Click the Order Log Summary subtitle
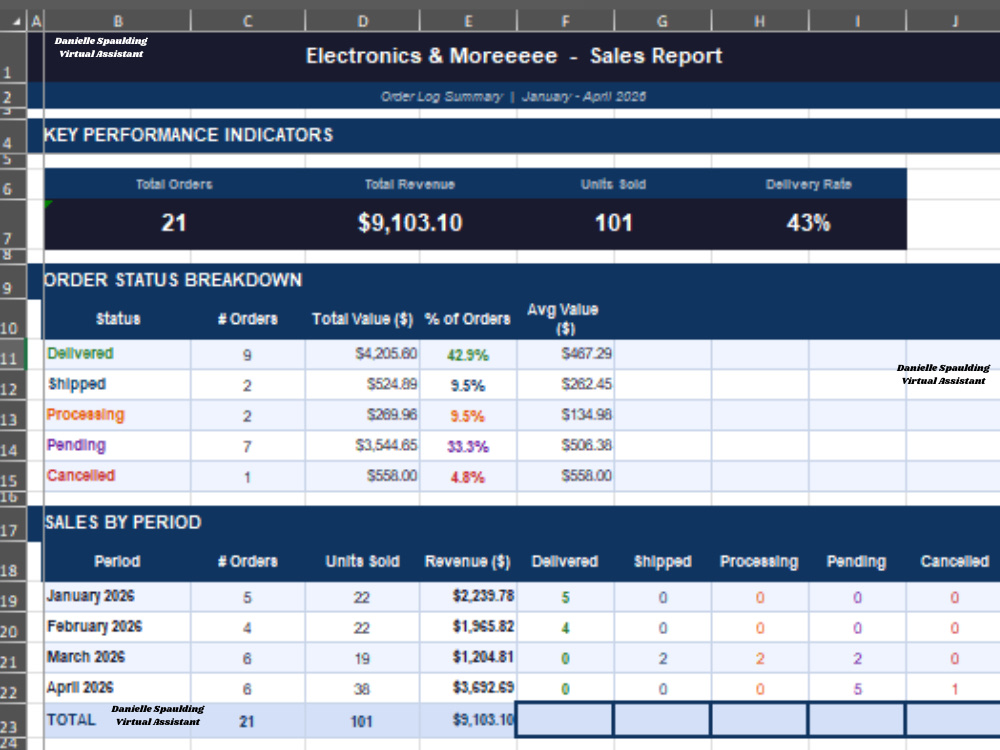Screen dimensions: 1000x750 513,96
